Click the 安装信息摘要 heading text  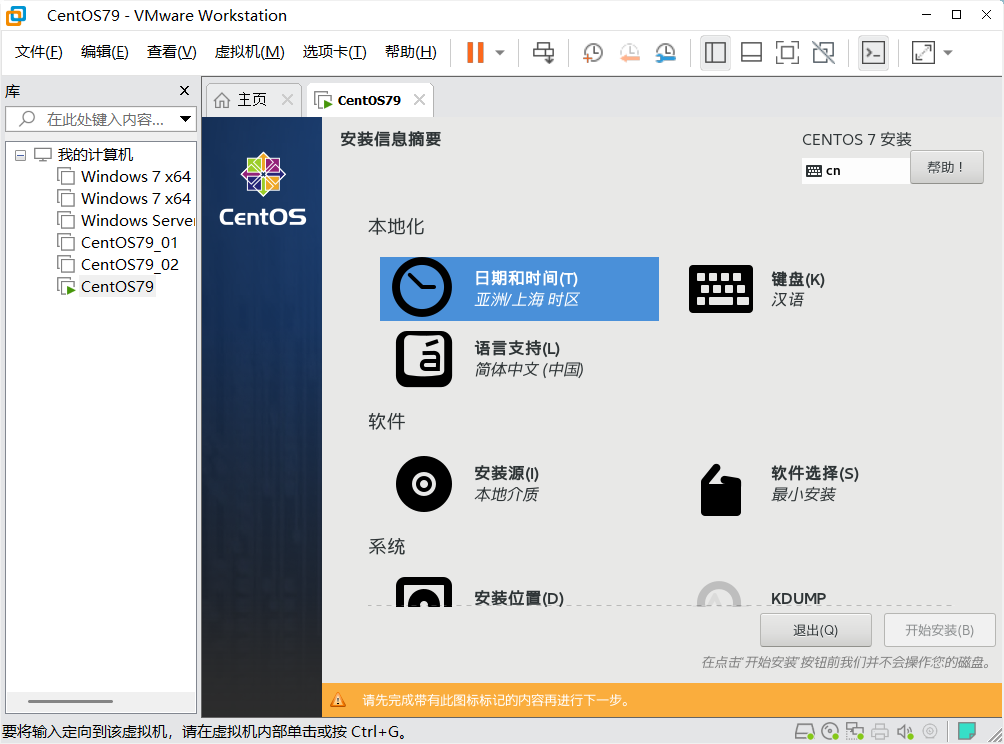[391, 139]
